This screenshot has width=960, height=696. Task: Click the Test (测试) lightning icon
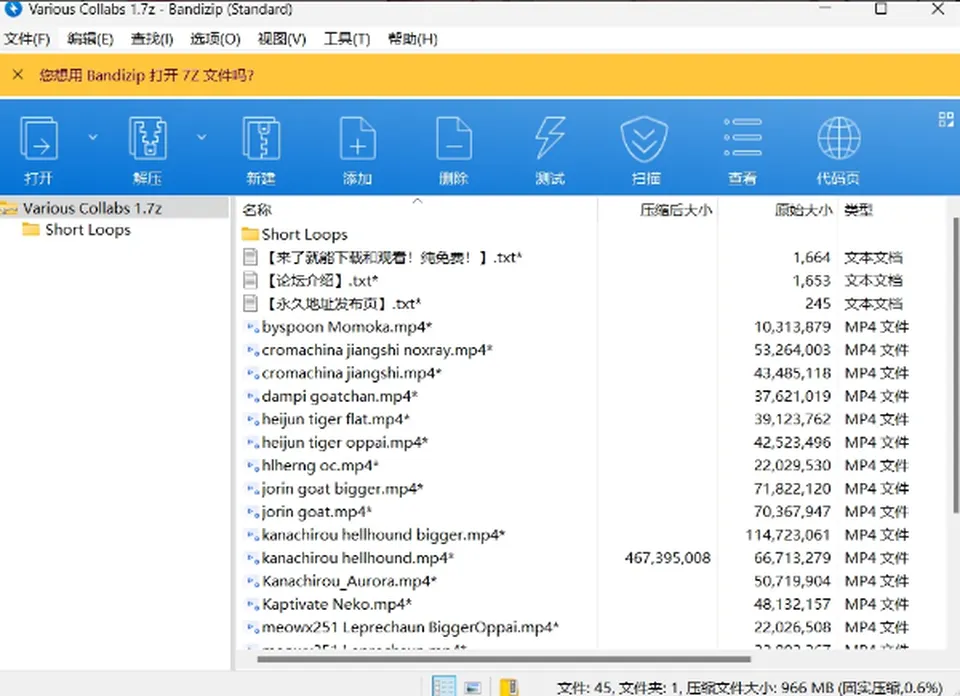[550, 149]
